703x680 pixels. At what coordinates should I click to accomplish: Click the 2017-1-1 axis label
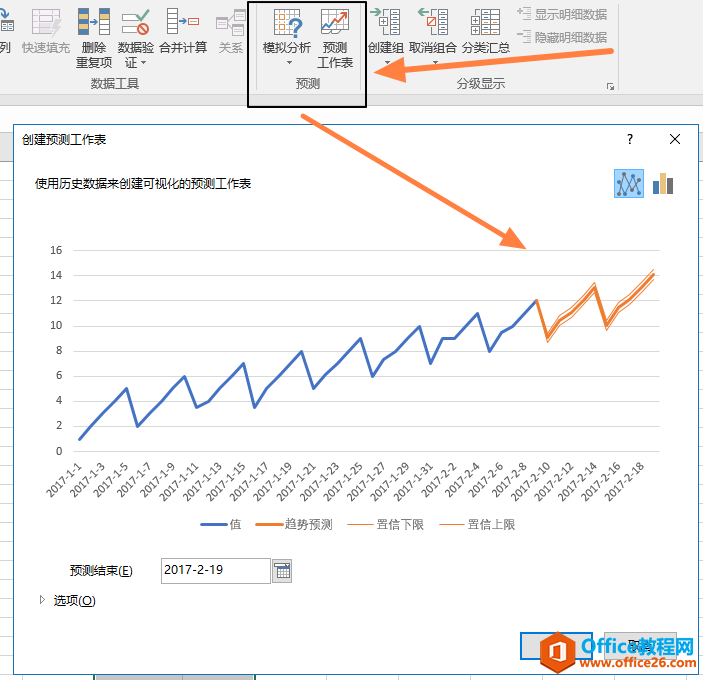[x=64, y=480]
